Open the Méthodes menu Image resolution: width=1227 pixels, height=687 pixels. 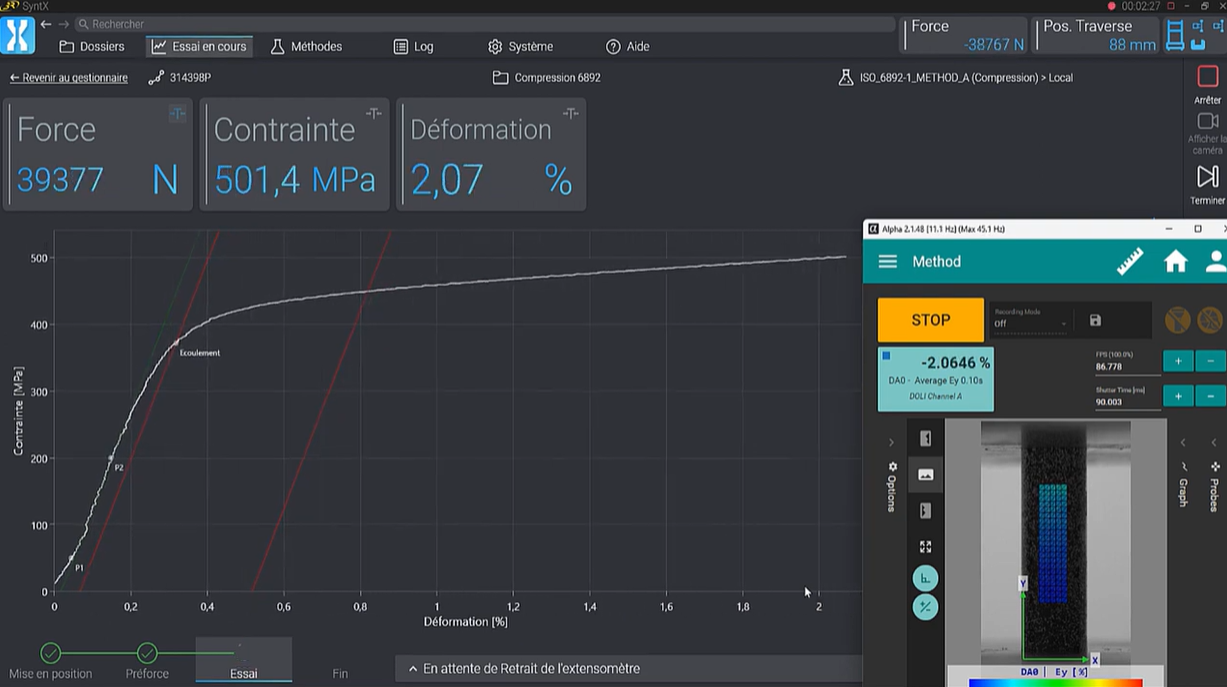[x=306, y=47]
